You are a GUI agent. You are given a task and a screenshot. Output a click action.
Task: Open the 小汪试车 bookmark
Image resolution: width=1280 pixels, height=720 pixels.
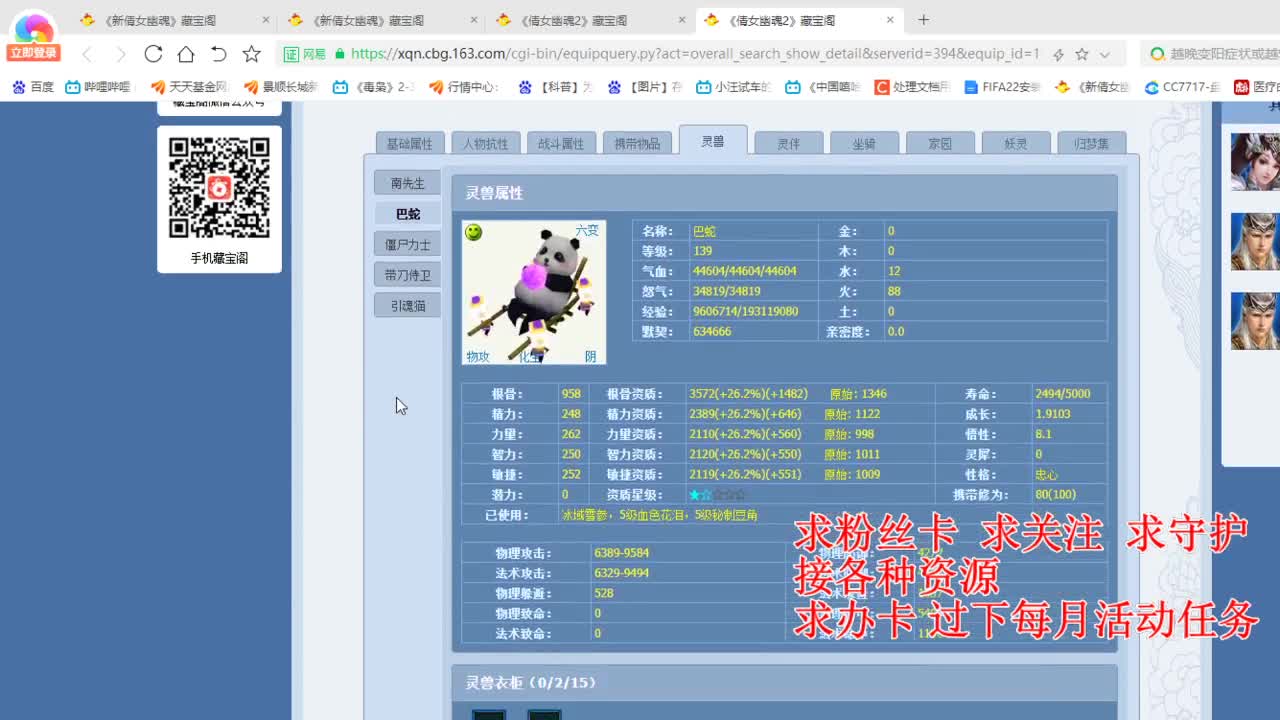(x=734, y=87)
